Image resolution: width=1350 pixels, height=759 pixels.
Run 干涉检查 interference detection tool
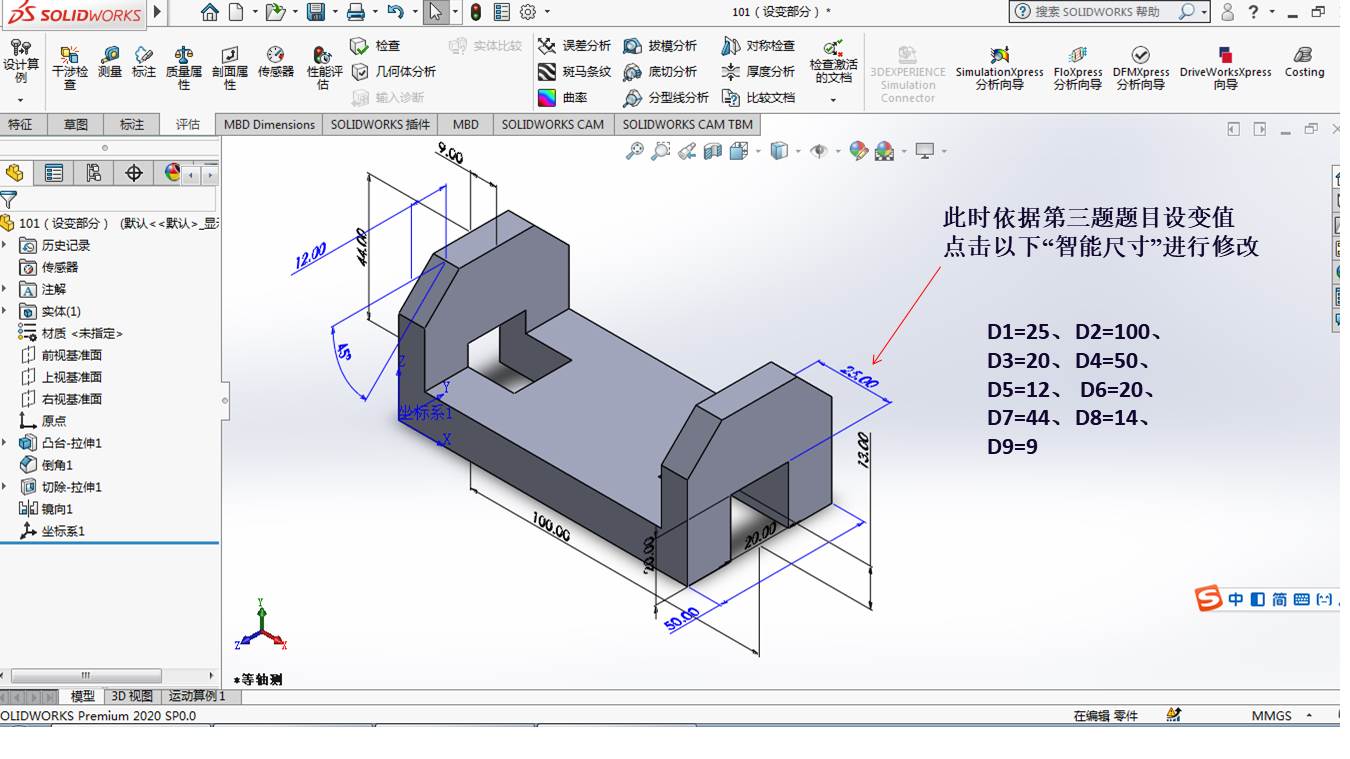point(70,66)
